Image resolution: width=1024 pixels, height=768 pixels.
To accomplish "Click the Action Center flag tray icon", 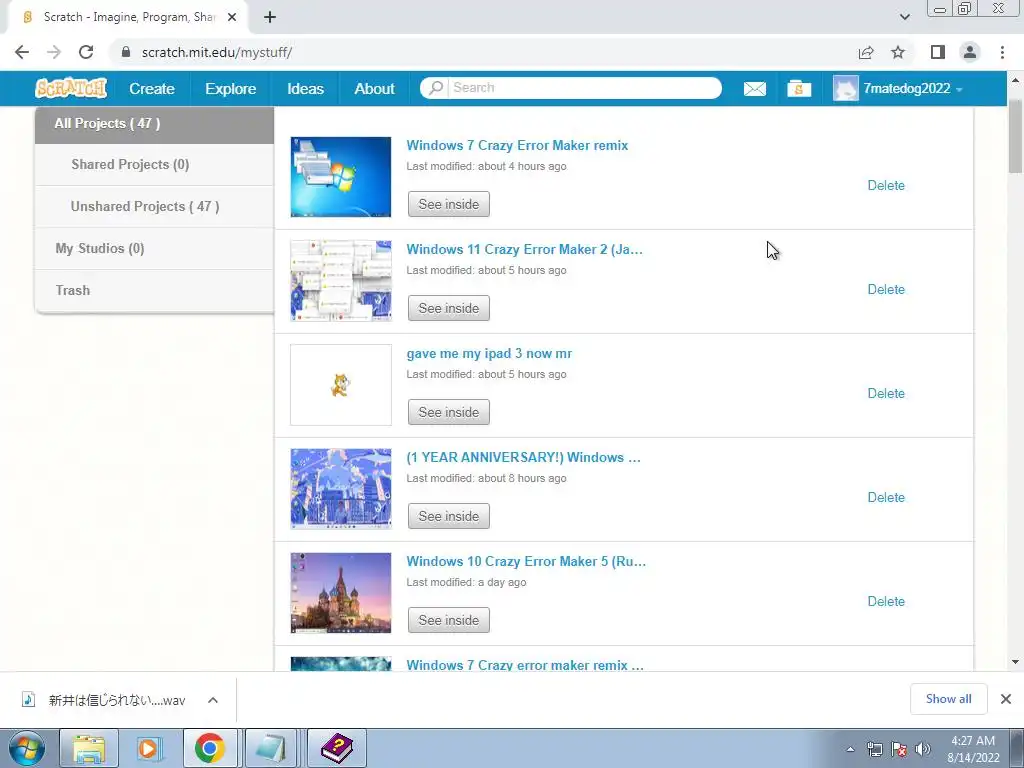I will coord(899,749).
